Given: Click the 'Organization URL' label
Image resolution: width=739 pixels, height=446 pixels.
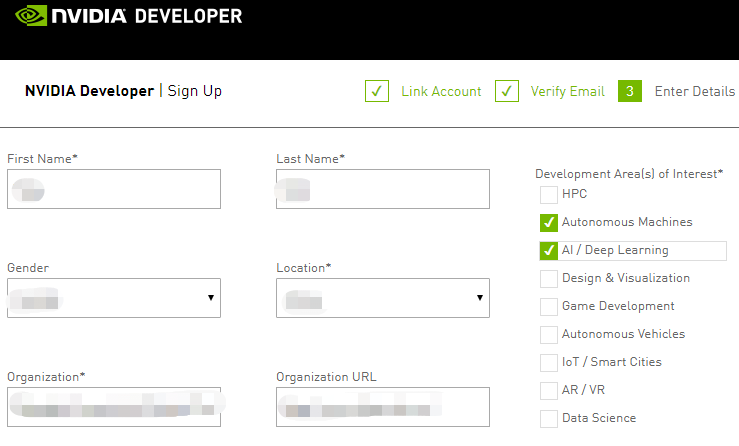Looking at the screenshot, I should coord(326,377).
